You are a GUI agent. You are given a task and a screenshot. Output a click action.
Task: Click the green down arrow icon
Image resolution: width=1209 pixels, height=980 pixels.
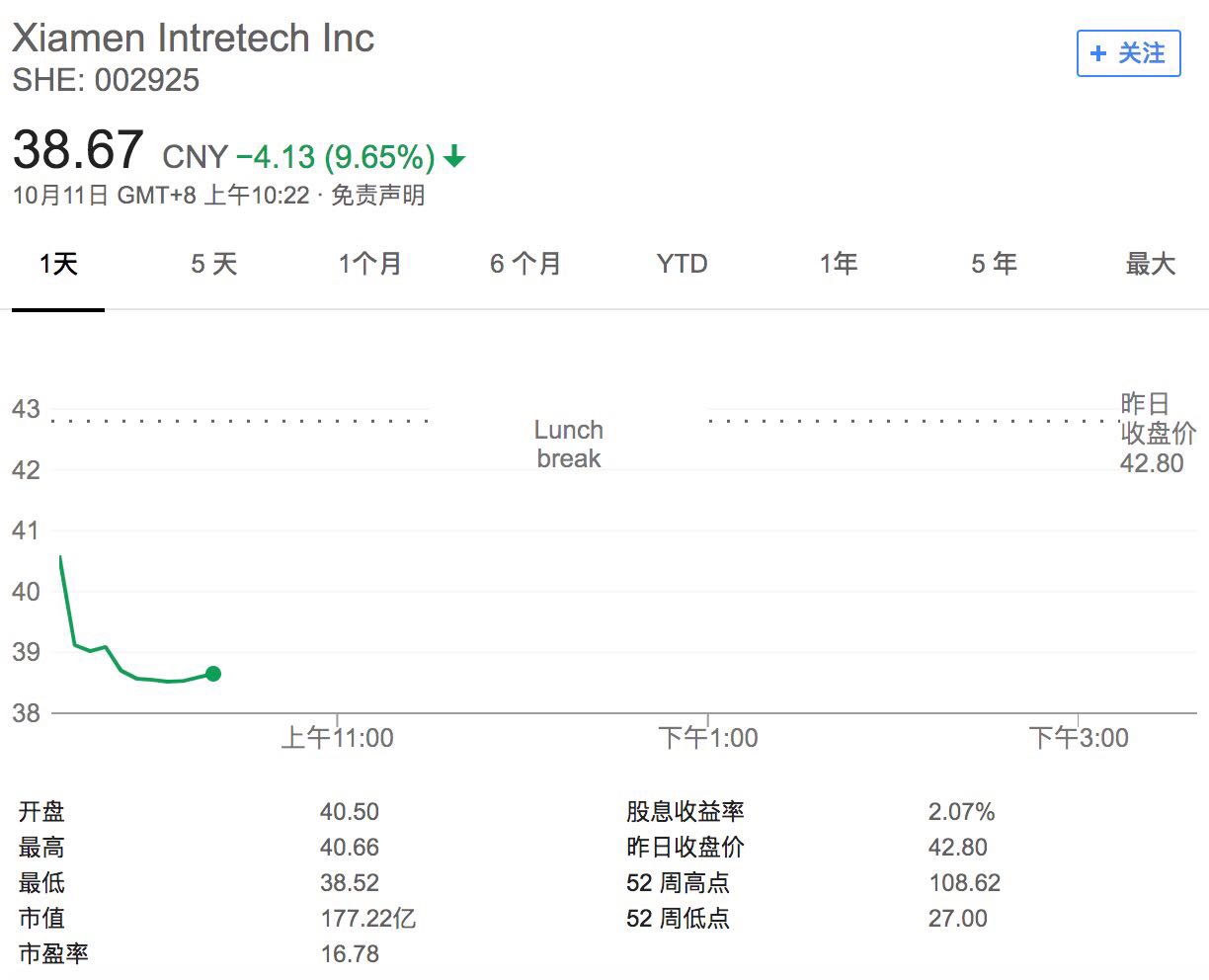tap(454, 157)
